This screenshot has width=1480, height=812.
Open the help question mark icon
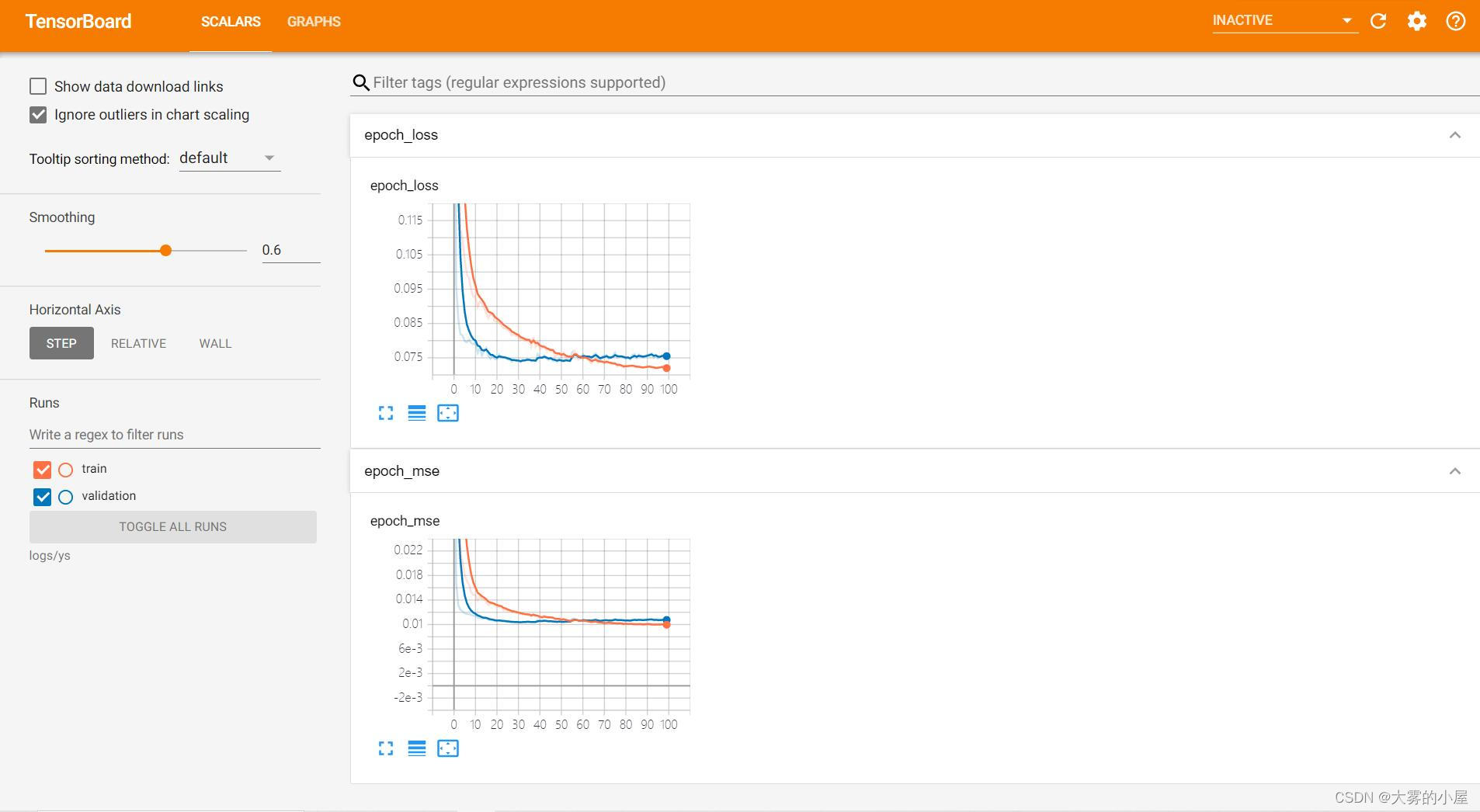pyautogui.click(x=1456, y=21)
